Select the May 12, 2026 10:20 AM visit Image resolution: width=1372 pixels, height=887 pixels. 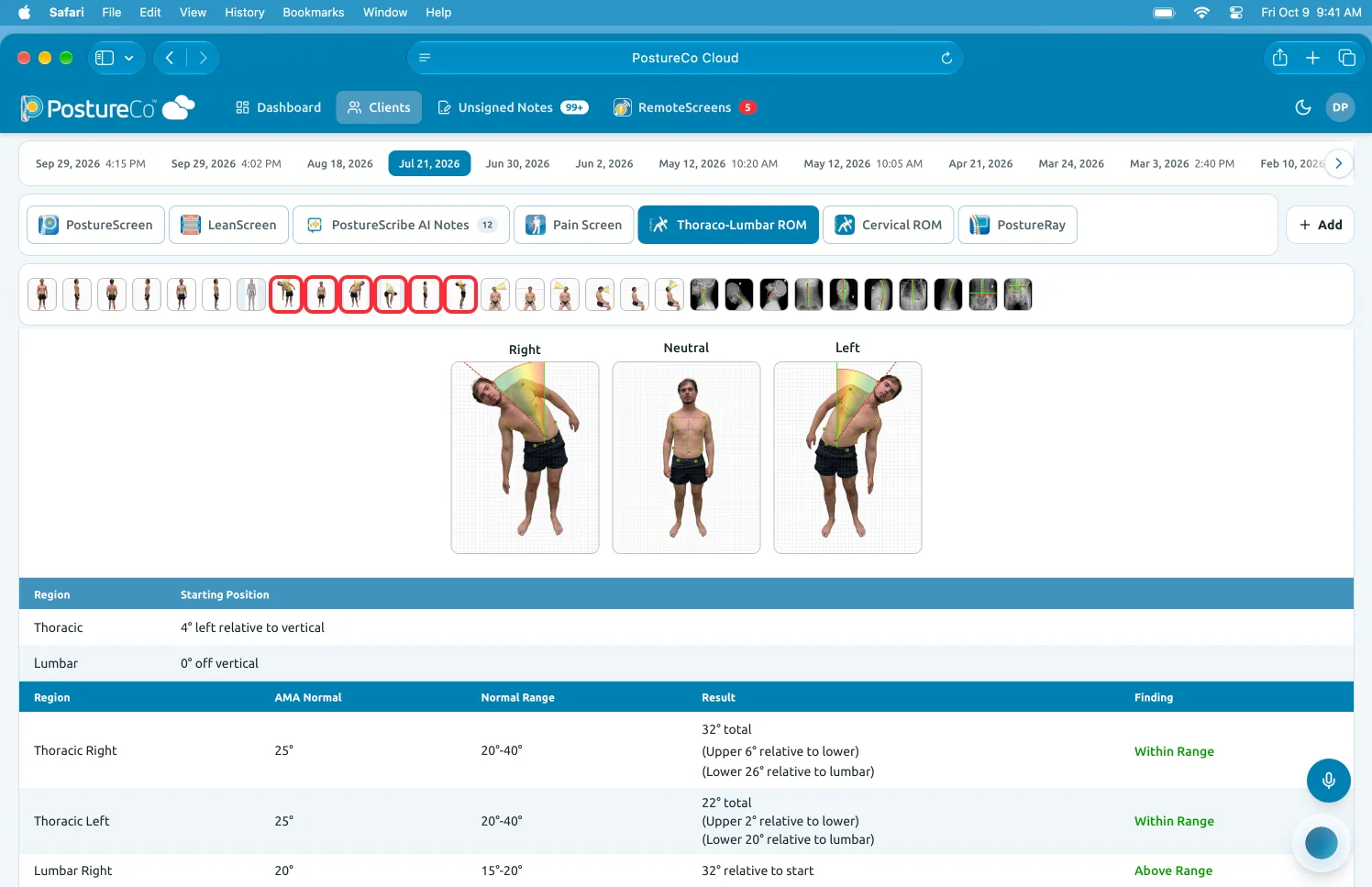717,164
